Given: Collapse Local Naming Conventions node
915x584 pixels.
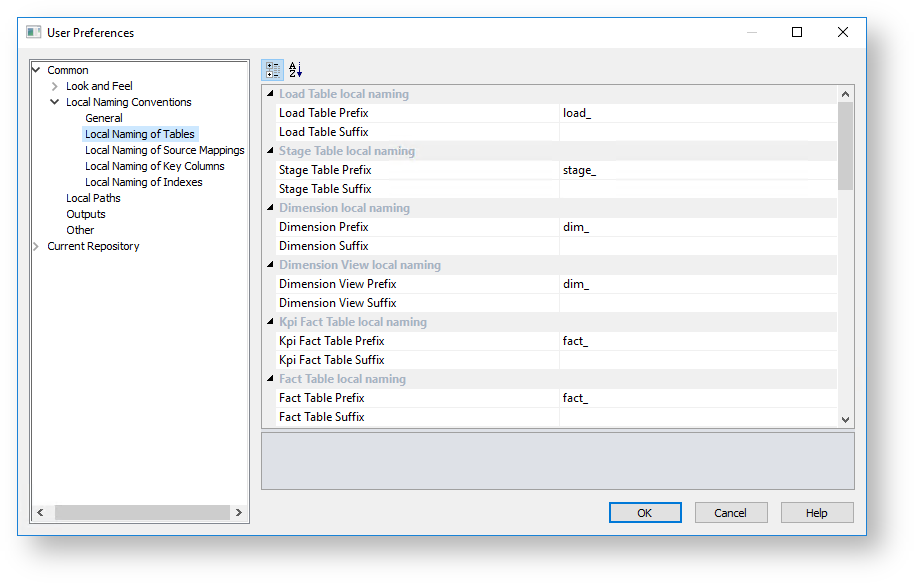Looking at the screenshot, I should pos(55,102).
